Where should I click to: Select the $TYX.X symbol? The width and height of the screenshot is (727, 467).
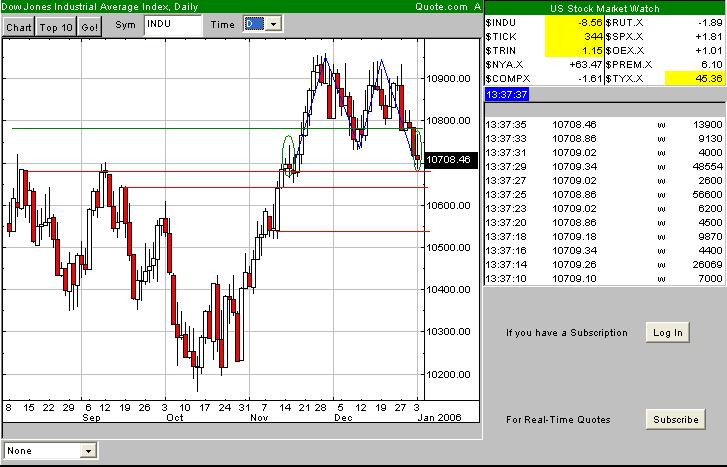(x=624, y=78)
